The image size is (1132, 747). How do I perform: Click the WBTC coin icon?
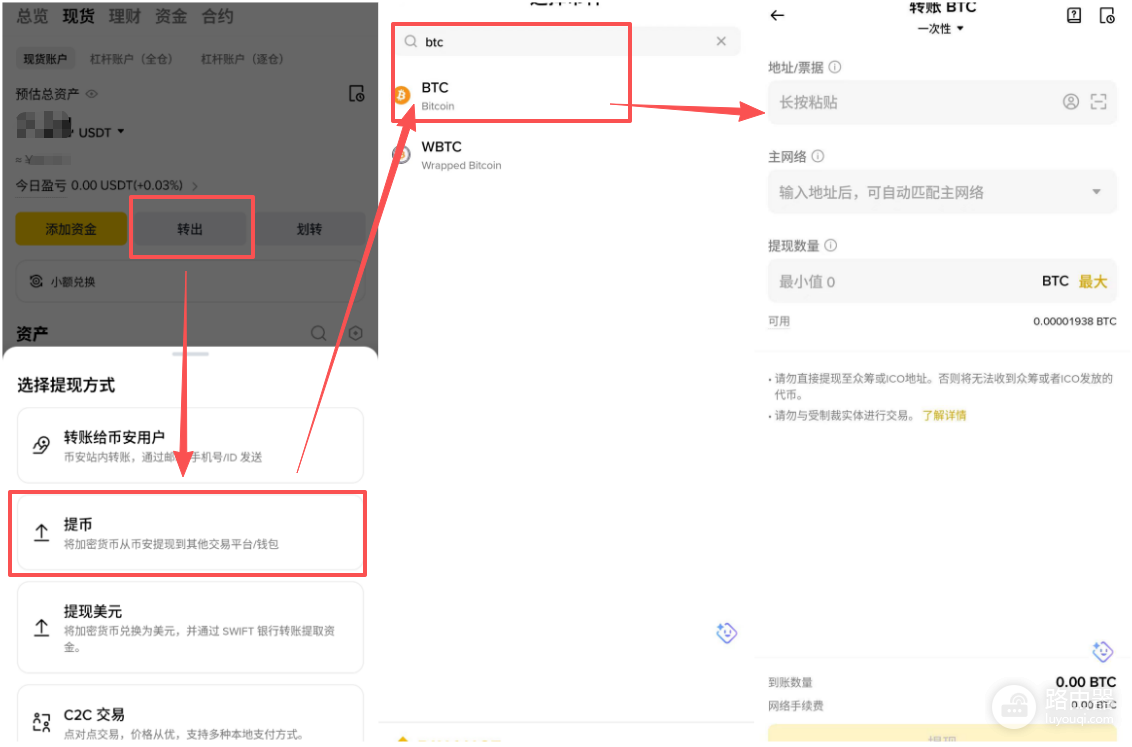click(x=401, y=154)
